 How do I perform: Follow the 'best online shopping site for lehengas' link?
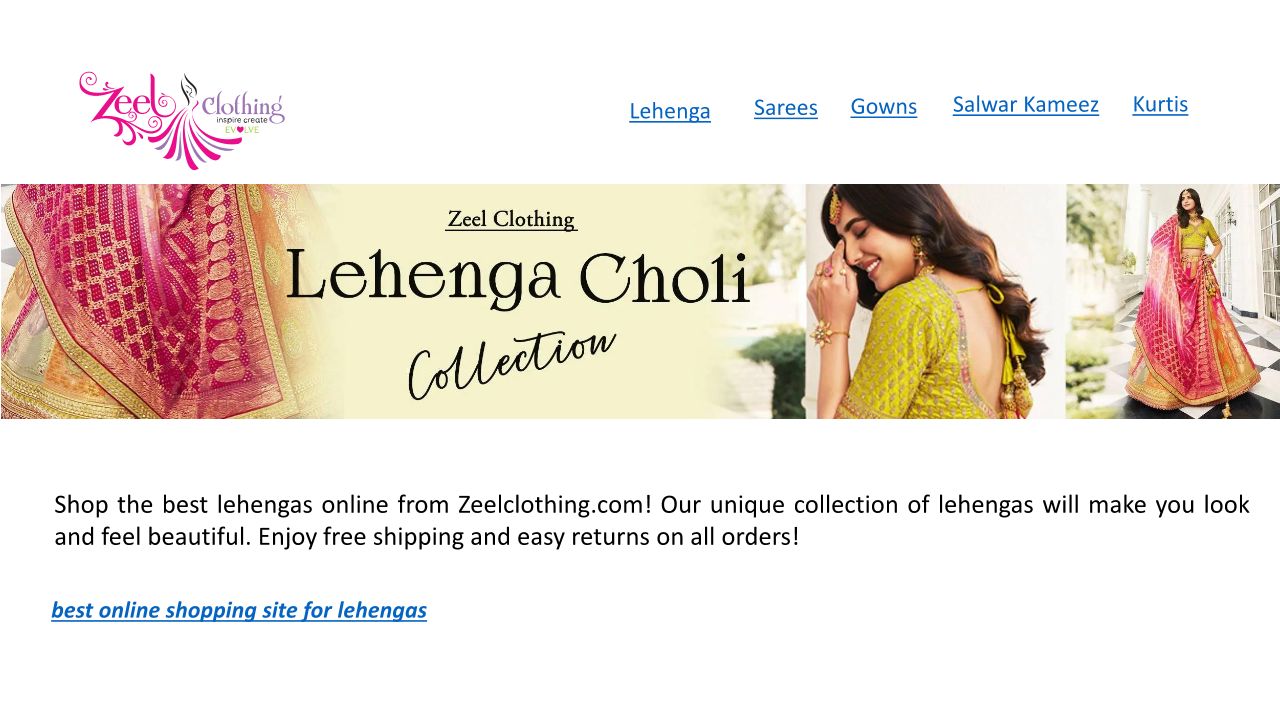pos(239,610)
